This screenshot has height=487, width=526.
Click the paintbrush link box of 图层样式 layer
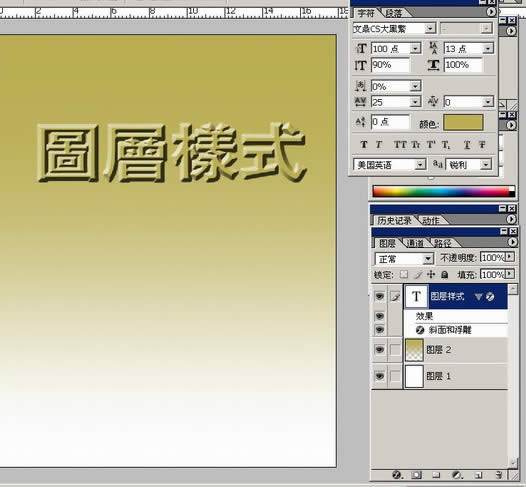click(x=395, y=296)
